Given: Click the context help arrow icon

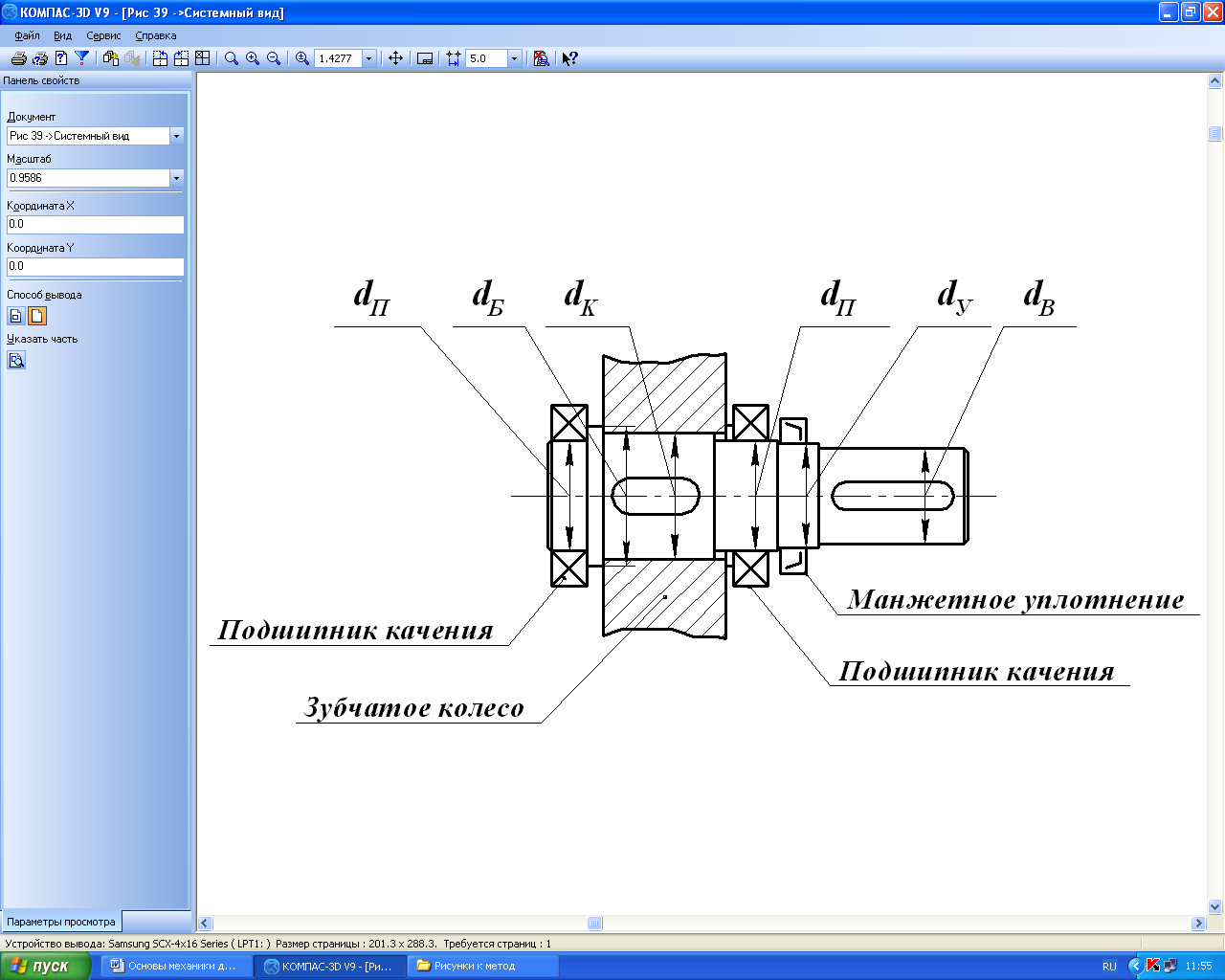Looking at the screenshot, I should [570, 58].
